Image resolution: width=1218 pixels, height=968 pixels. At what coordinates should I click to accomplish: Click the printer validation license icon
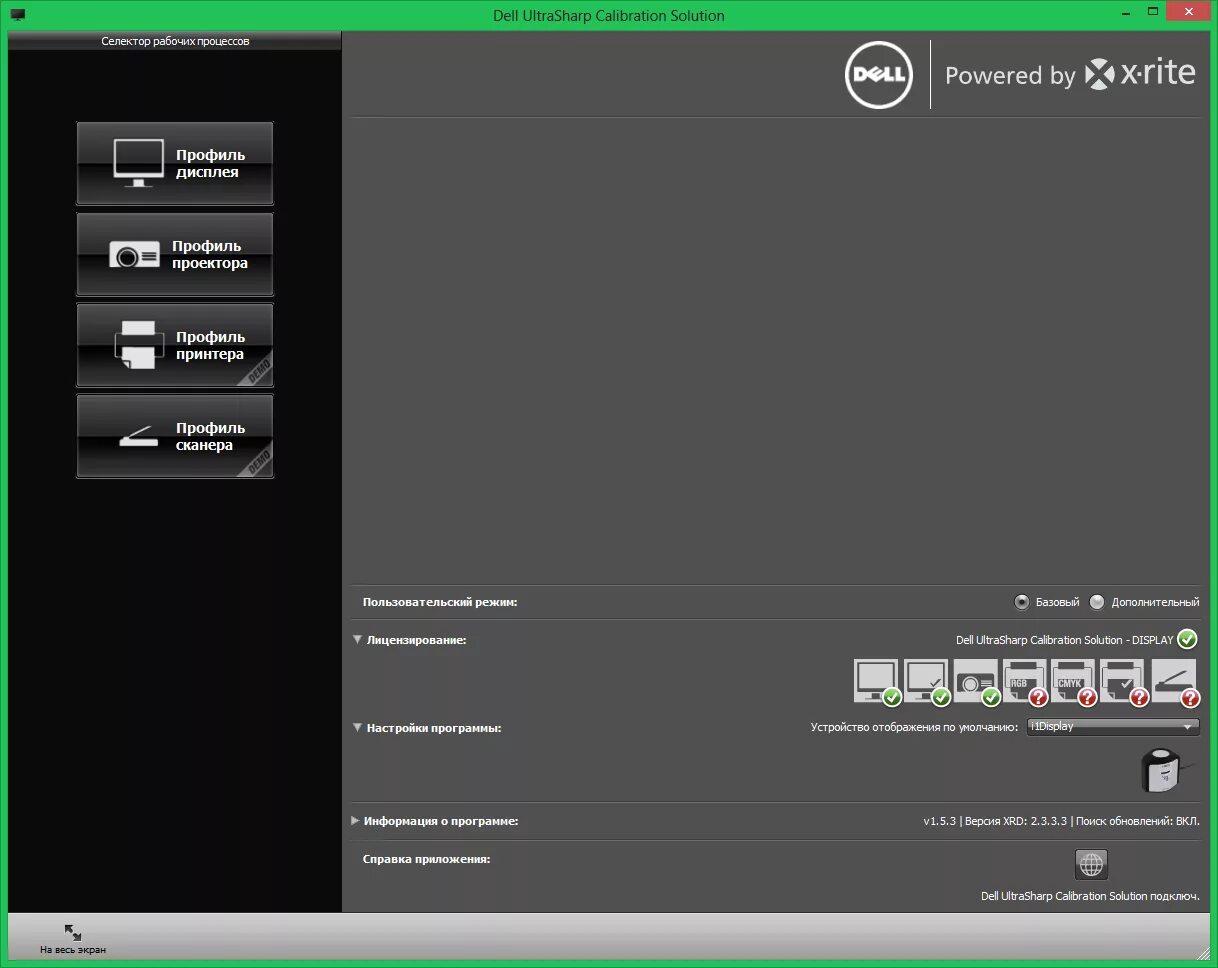(1124, 680)
